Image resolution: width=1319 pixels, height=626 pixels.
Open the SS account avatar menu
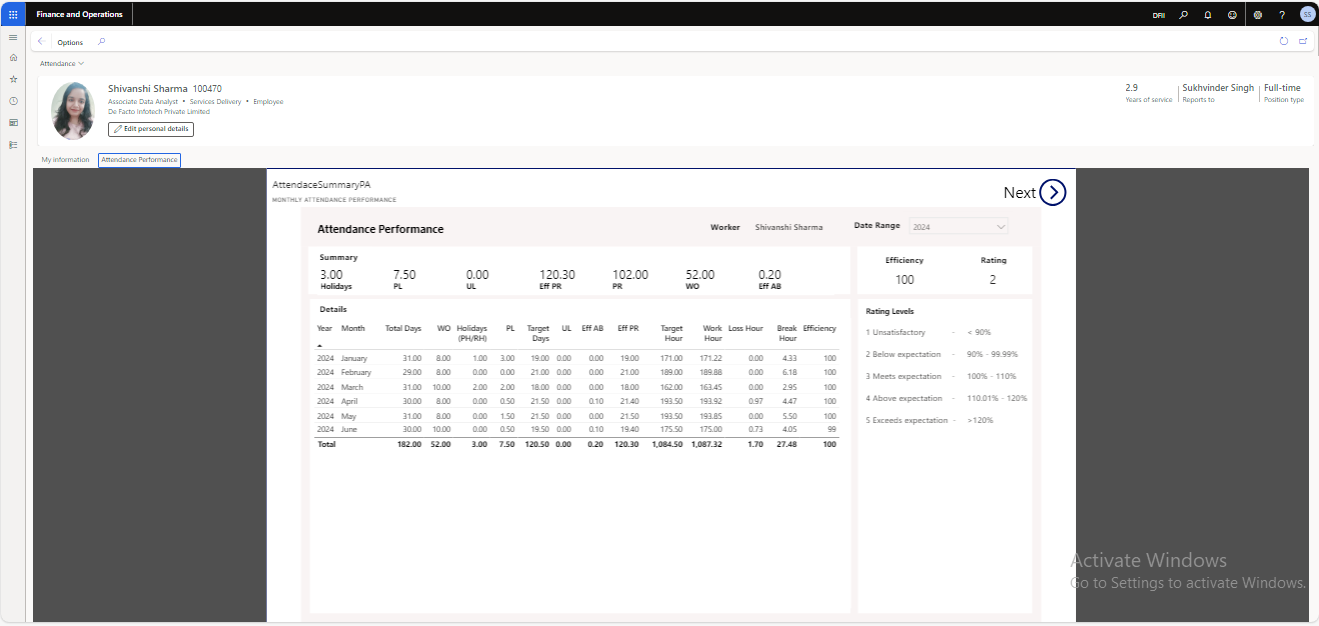click(x=1306, y=15)
